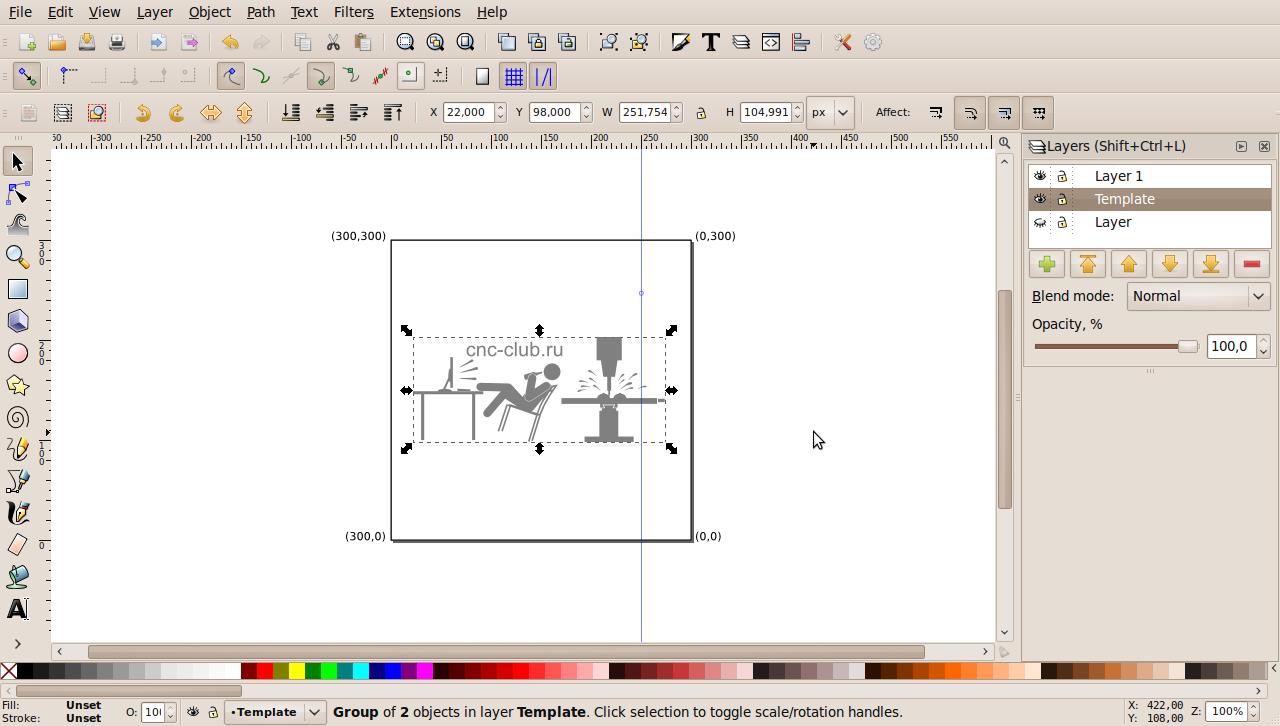Choose the Rectangle tool

pos(18,289)
